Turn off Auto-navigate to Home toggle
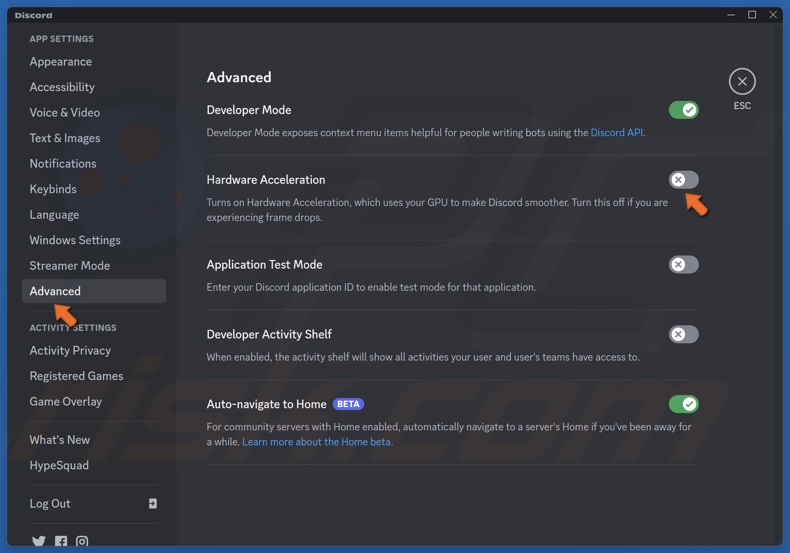This screenshot has width=790, height=553. coord(683,404)
